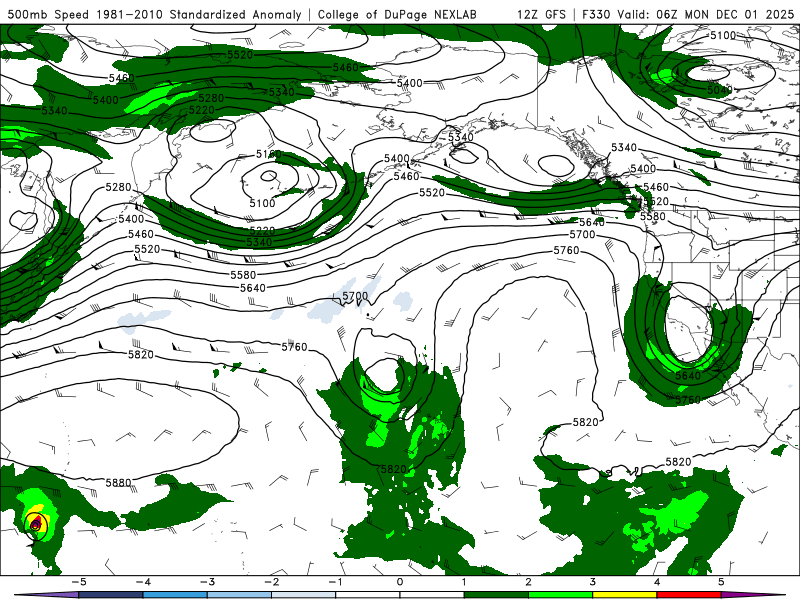Click the -5 tick label on the colorbar

click(79, 582)
